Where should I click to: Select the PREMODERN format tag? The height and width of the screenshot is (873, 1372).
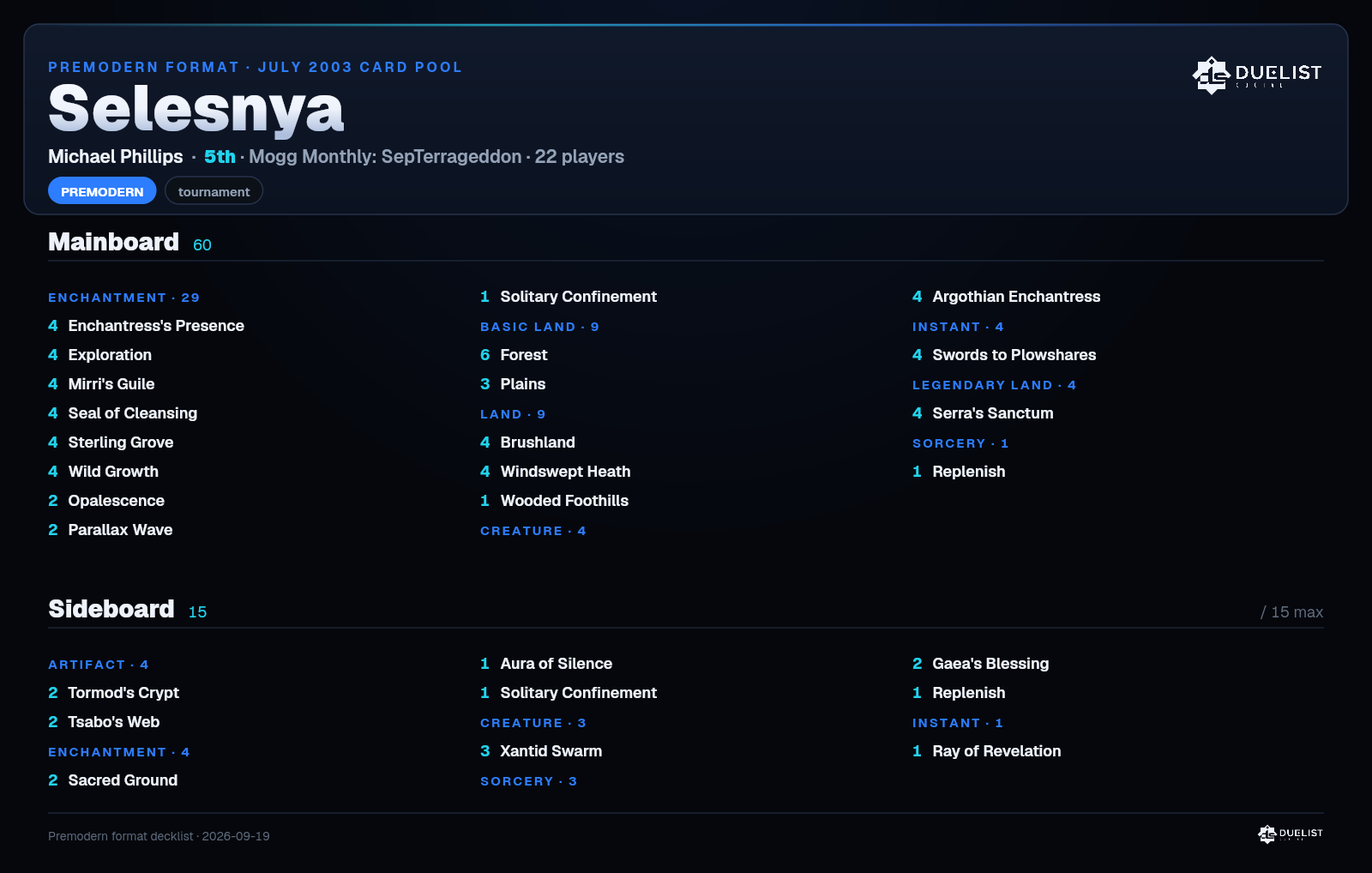[102, 191]
